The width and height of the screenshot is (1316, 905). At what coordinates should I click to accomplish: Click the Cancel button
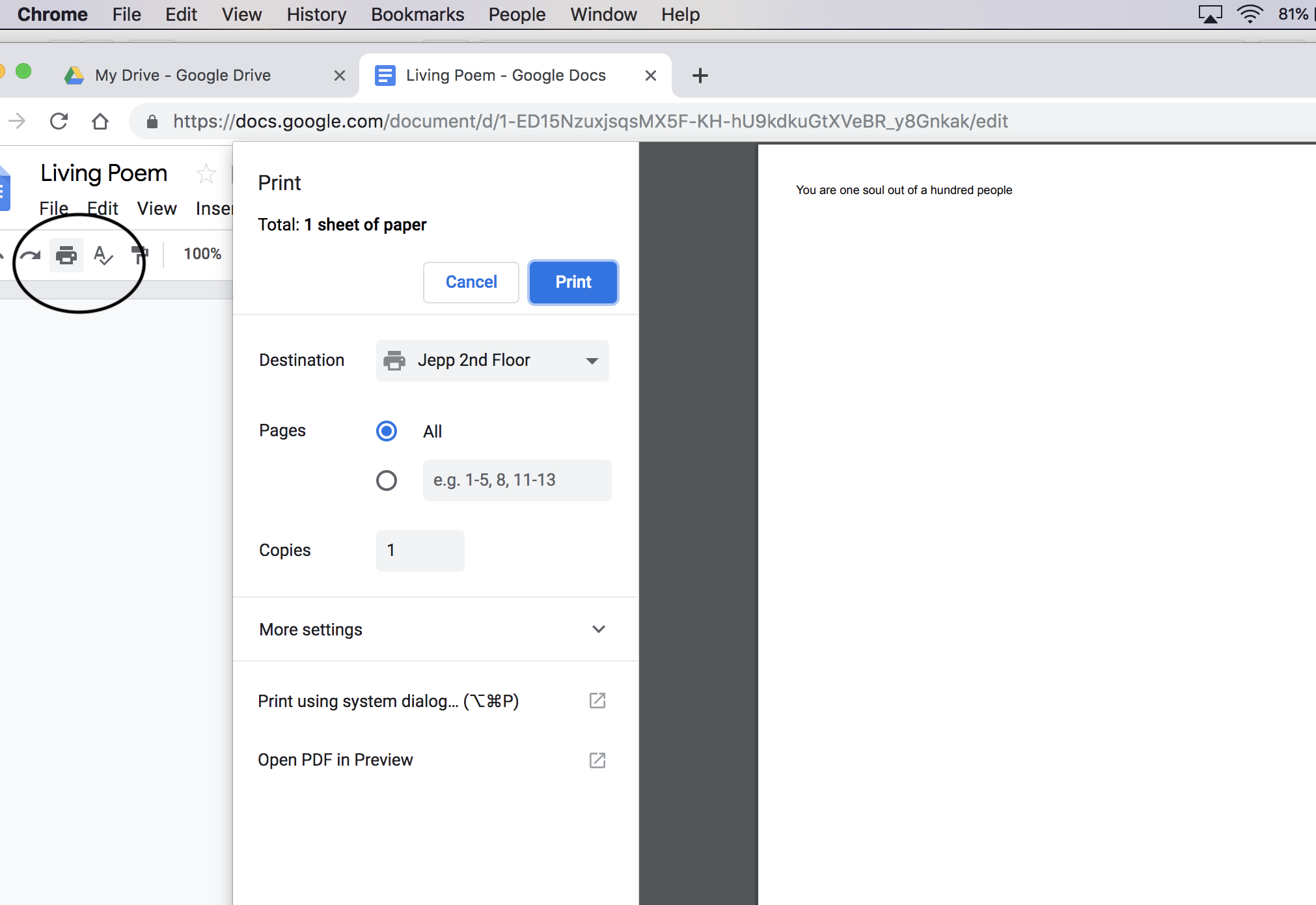tap(470, 282)
